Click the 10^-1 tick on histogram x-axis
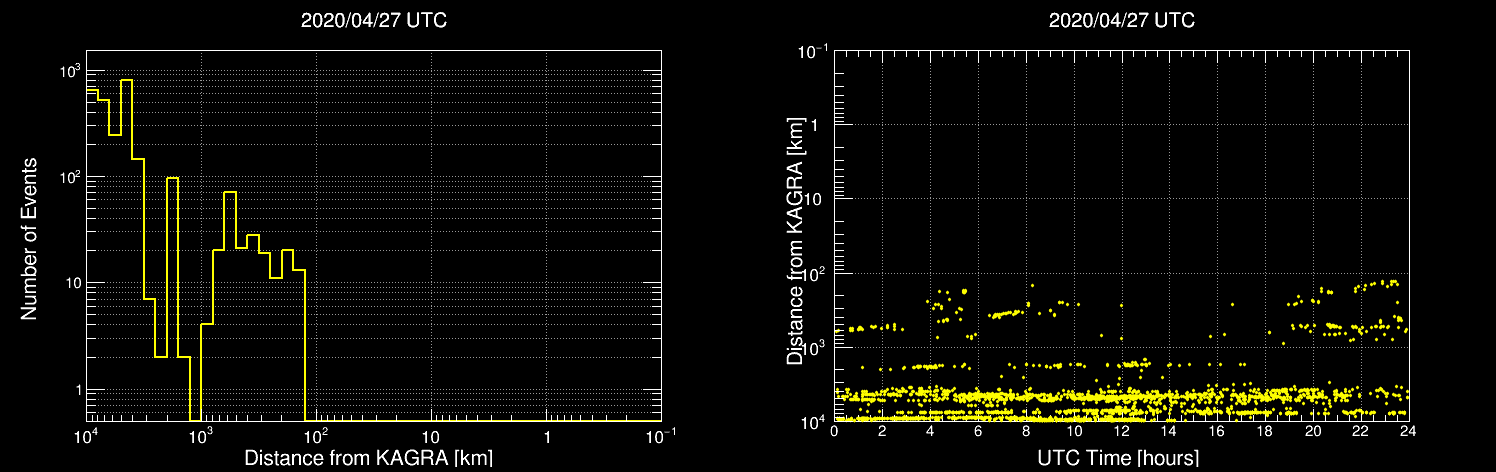This screenshot has width=1496, height=472. click(x=660, y=436)
